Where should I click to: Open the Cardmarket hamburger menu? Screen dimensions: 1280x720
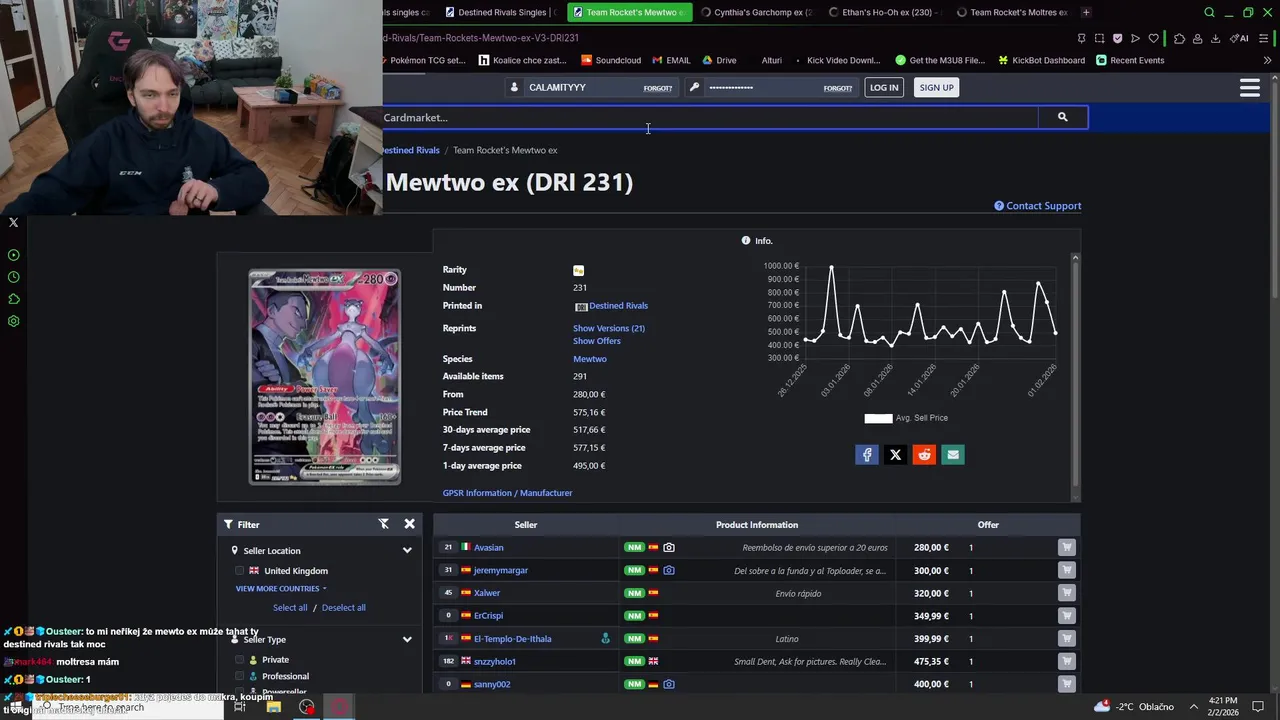point(1249,88)
